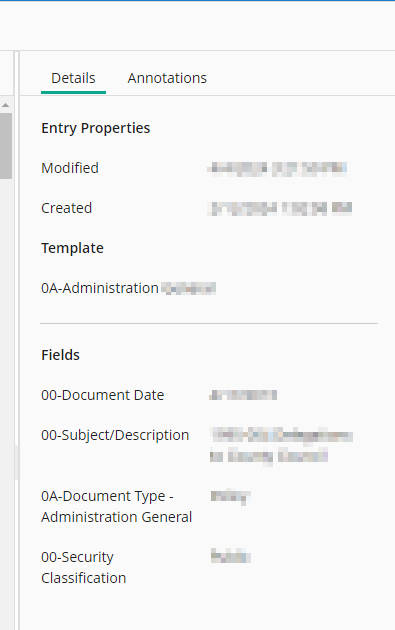Open the Annotations tab

point(167,78)
